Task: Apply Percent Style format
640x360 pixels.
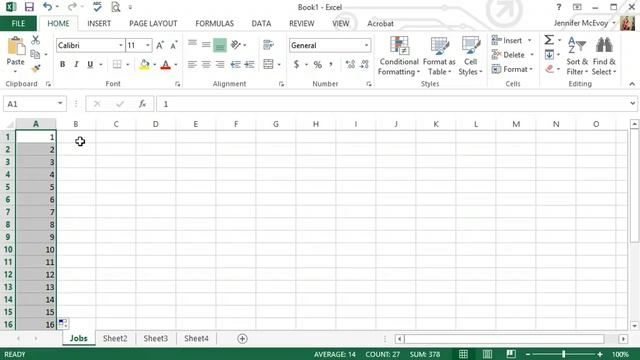Action: 318,64
